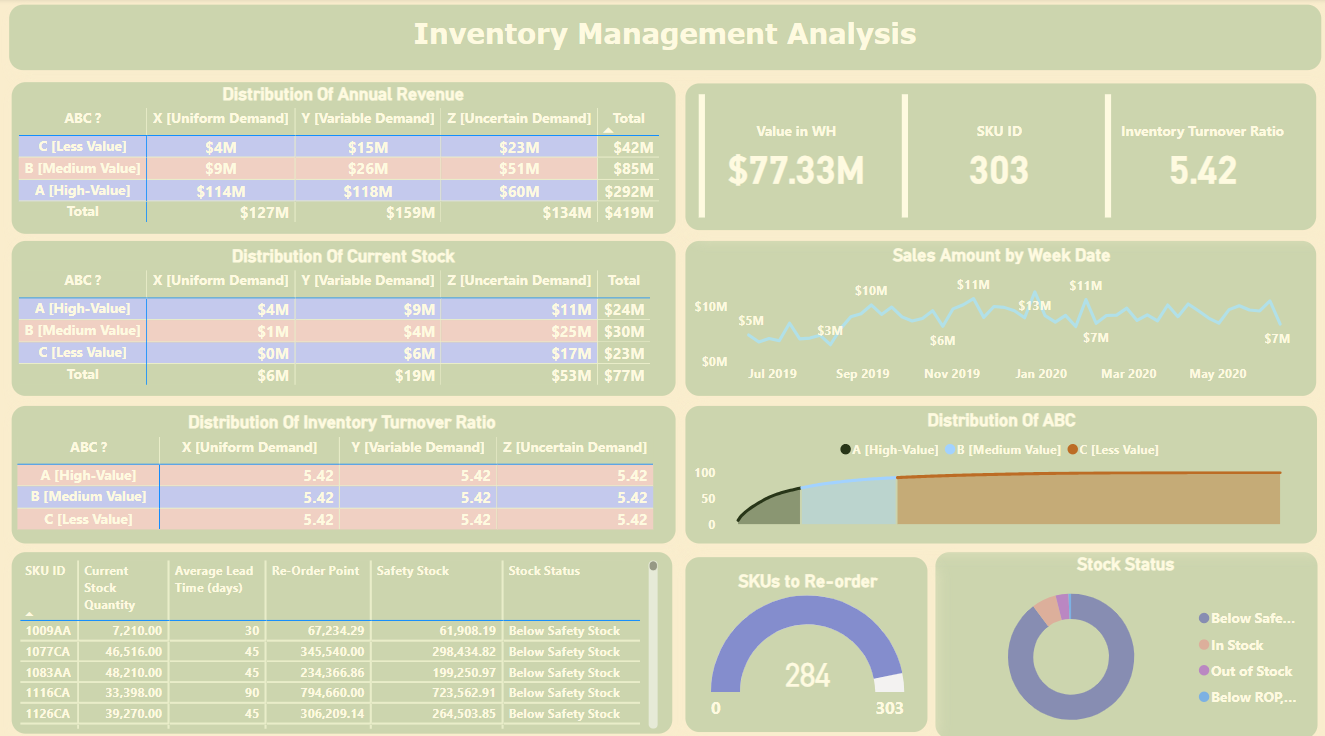The image size is (1325, 736).
Task: Sort by the Safety Stock column header
Action: (x=412, y=571)
